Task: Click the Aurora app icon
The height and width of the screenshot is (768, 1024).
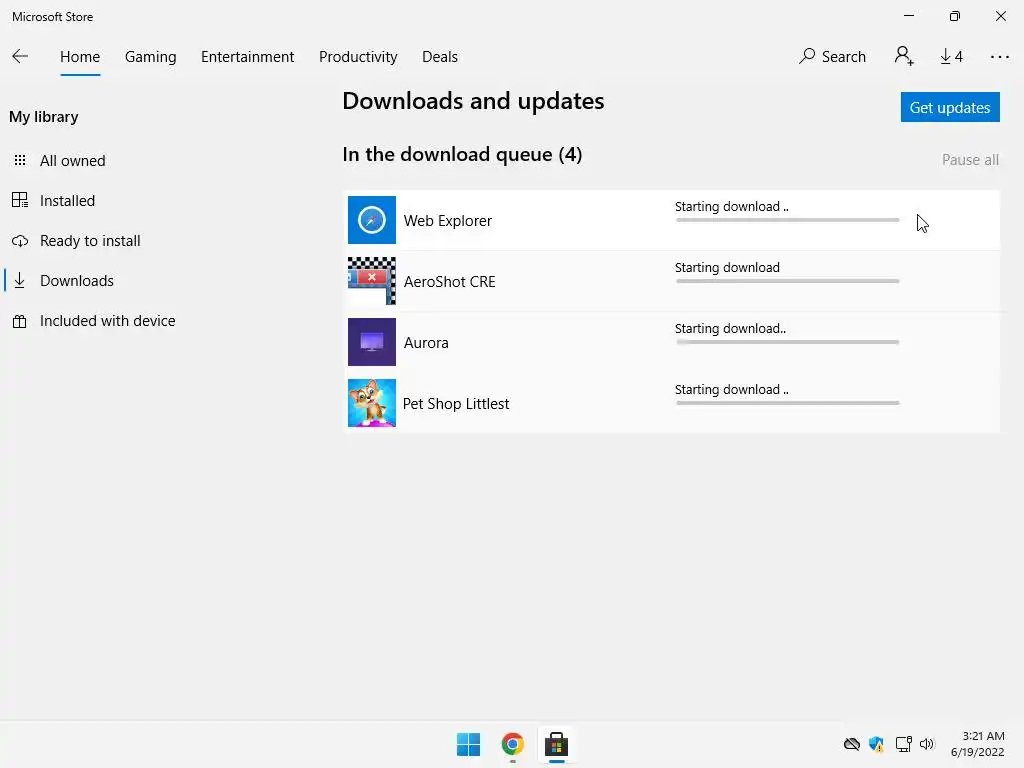Action: coord(372,342)
